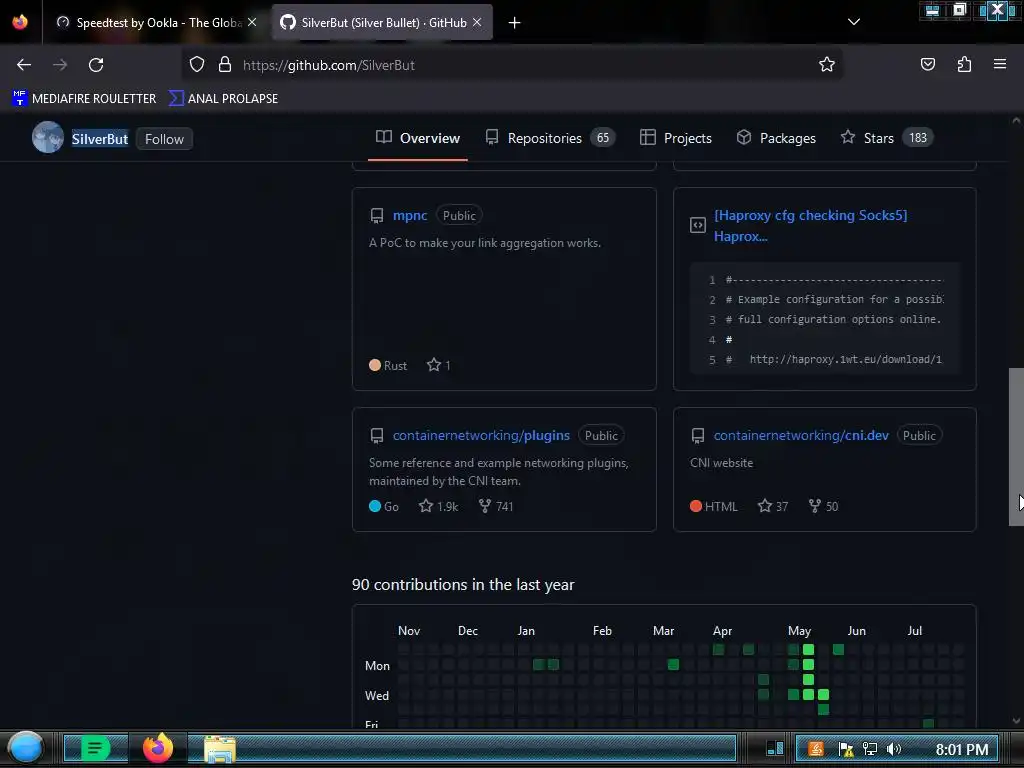
Task: Click the text "A PoC to make your link aggregation works."
Action: click(485, 243)
